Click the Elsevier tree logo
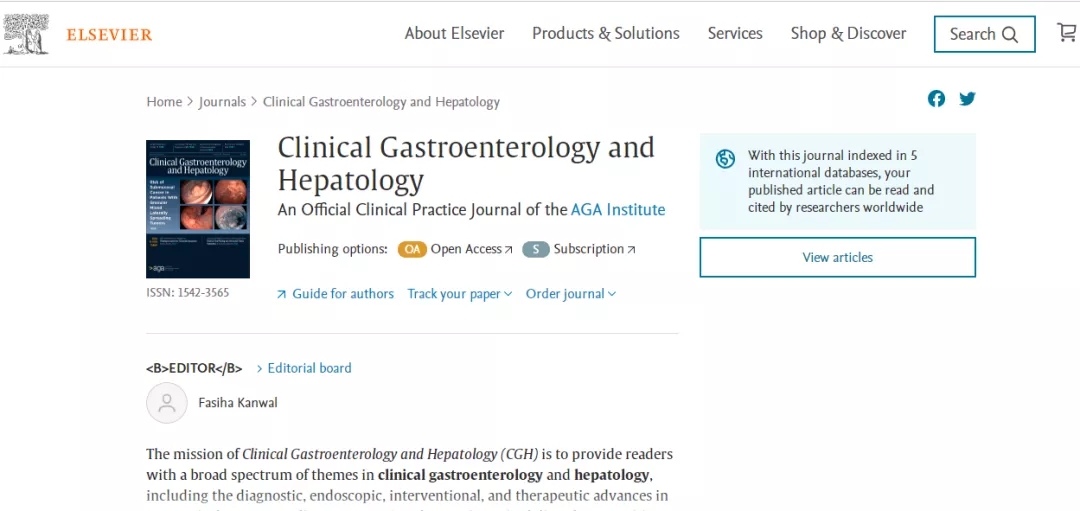 27,34
